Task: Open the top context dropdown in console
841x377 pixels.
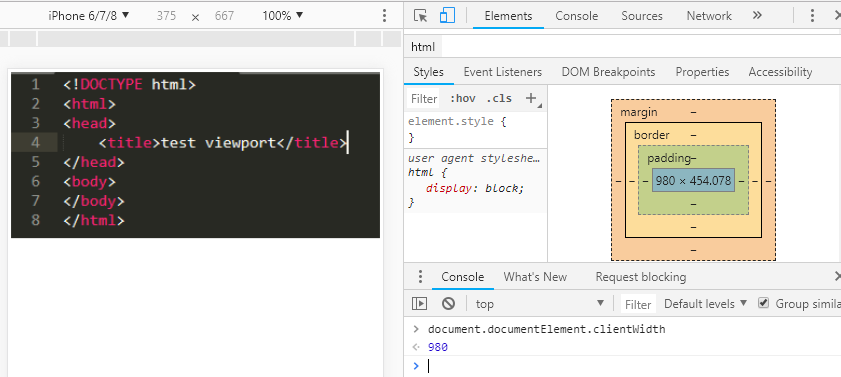Action: (540, 304)
